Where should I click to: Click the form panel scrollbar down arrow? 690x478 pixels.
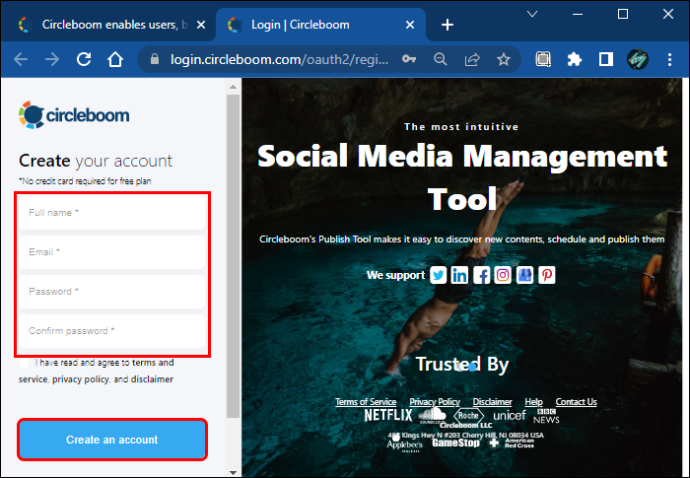point(233,473)
